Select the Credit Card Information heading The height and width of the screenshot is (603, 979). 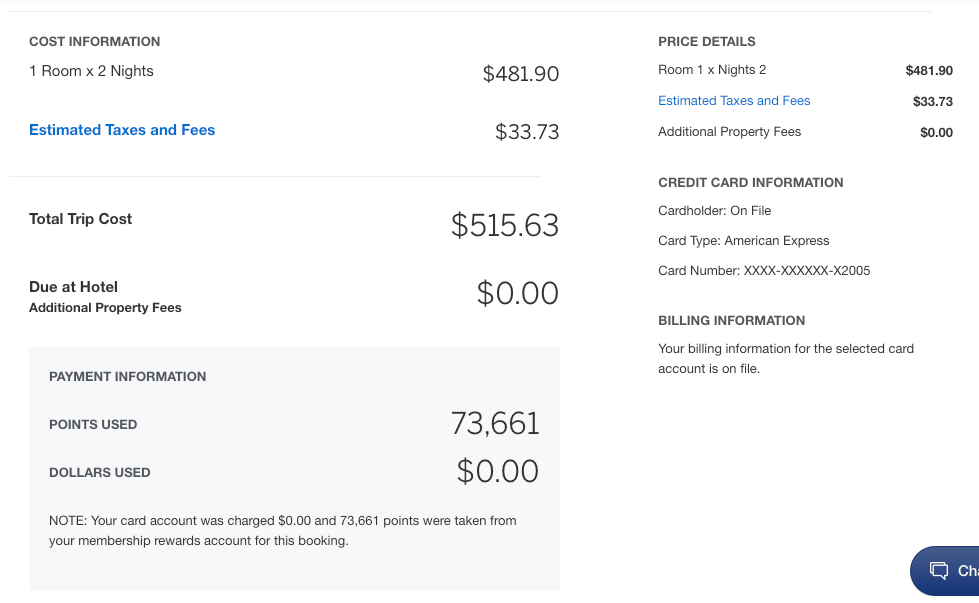click(751, 183)
